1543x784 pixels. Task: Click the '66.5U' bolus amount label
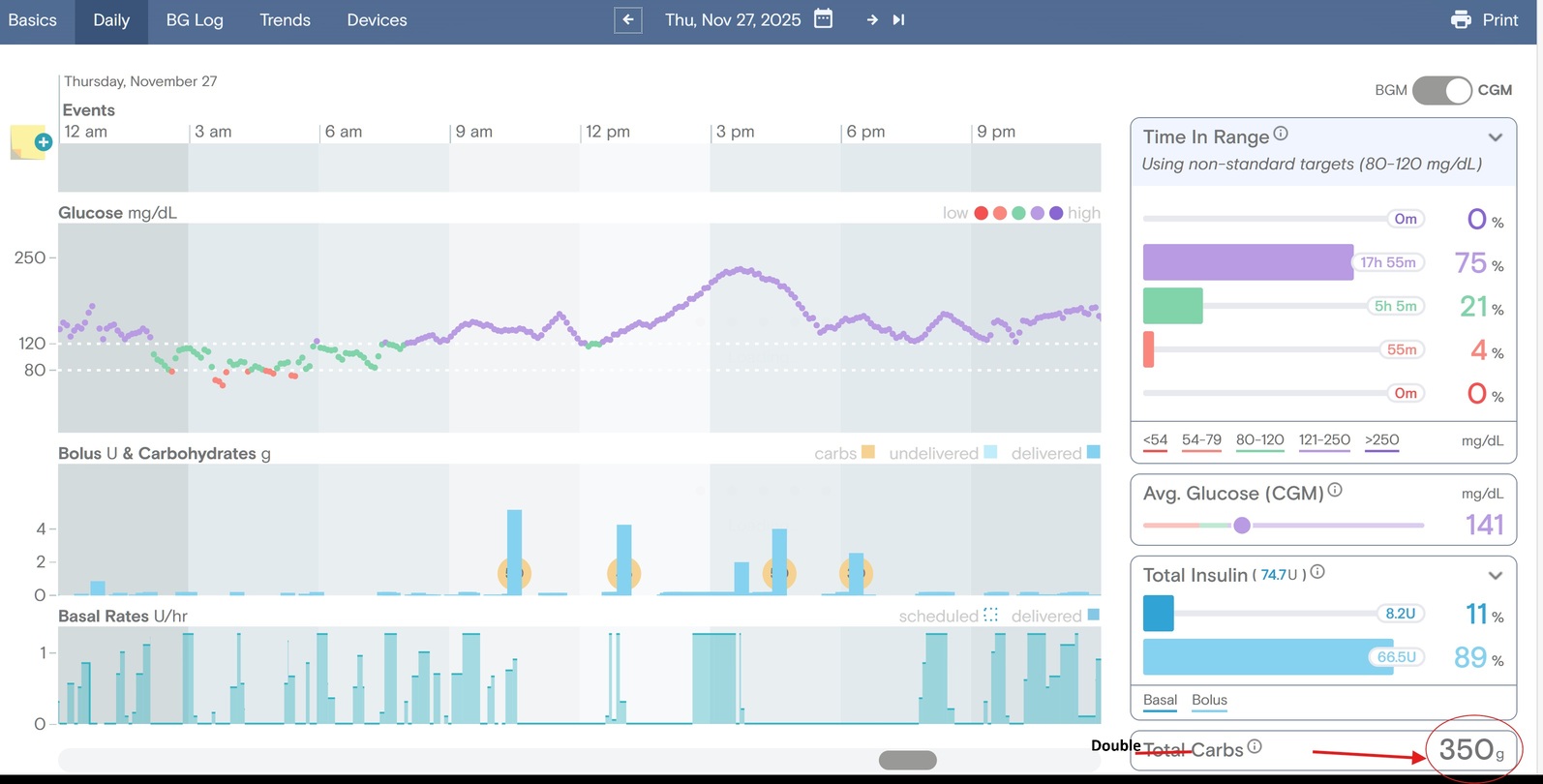tap(1397, 657)
